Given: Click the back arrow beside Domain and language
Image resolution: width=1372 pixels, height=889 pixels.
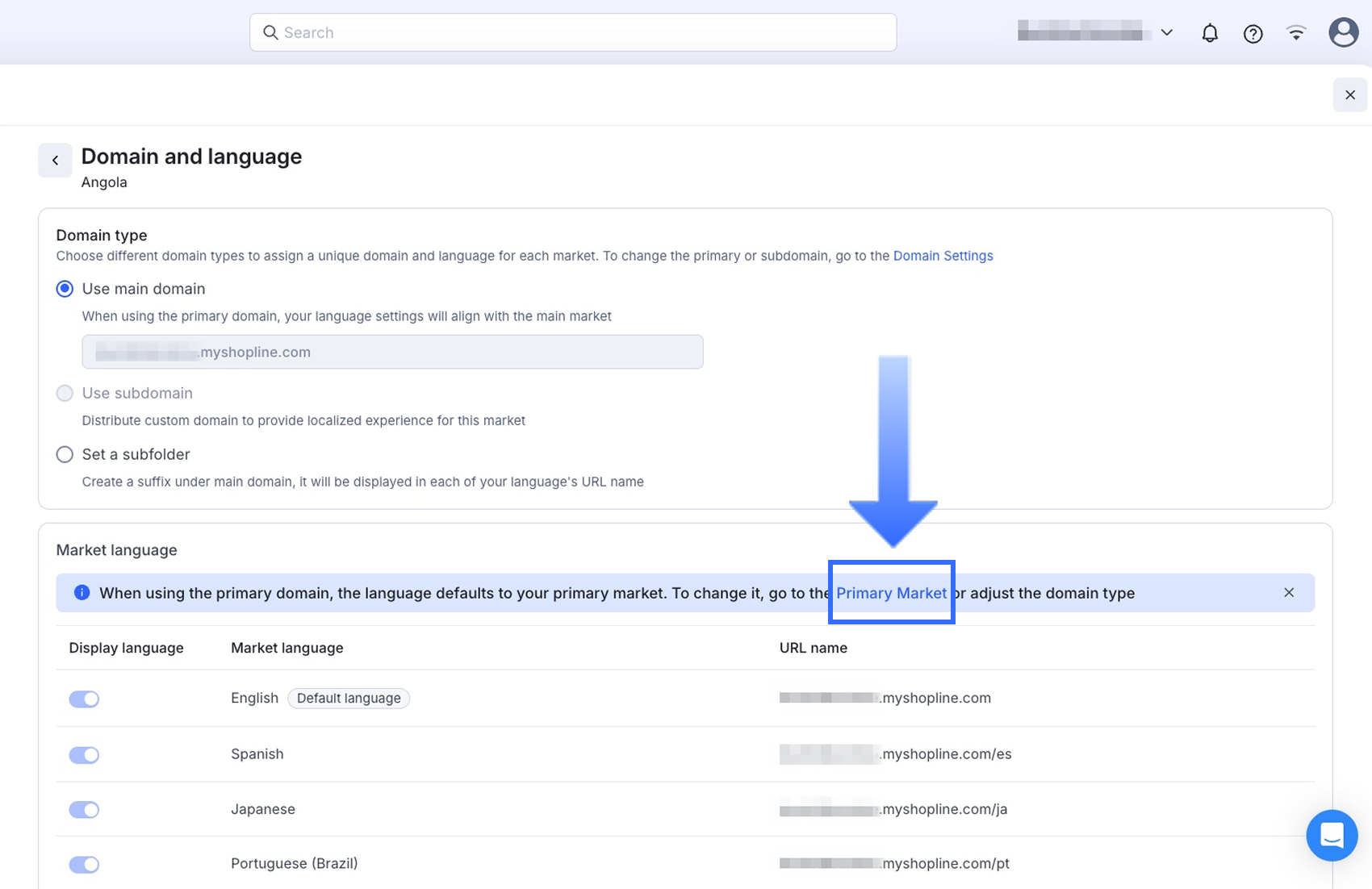Looking at the screenshot, I should [55, 160].
